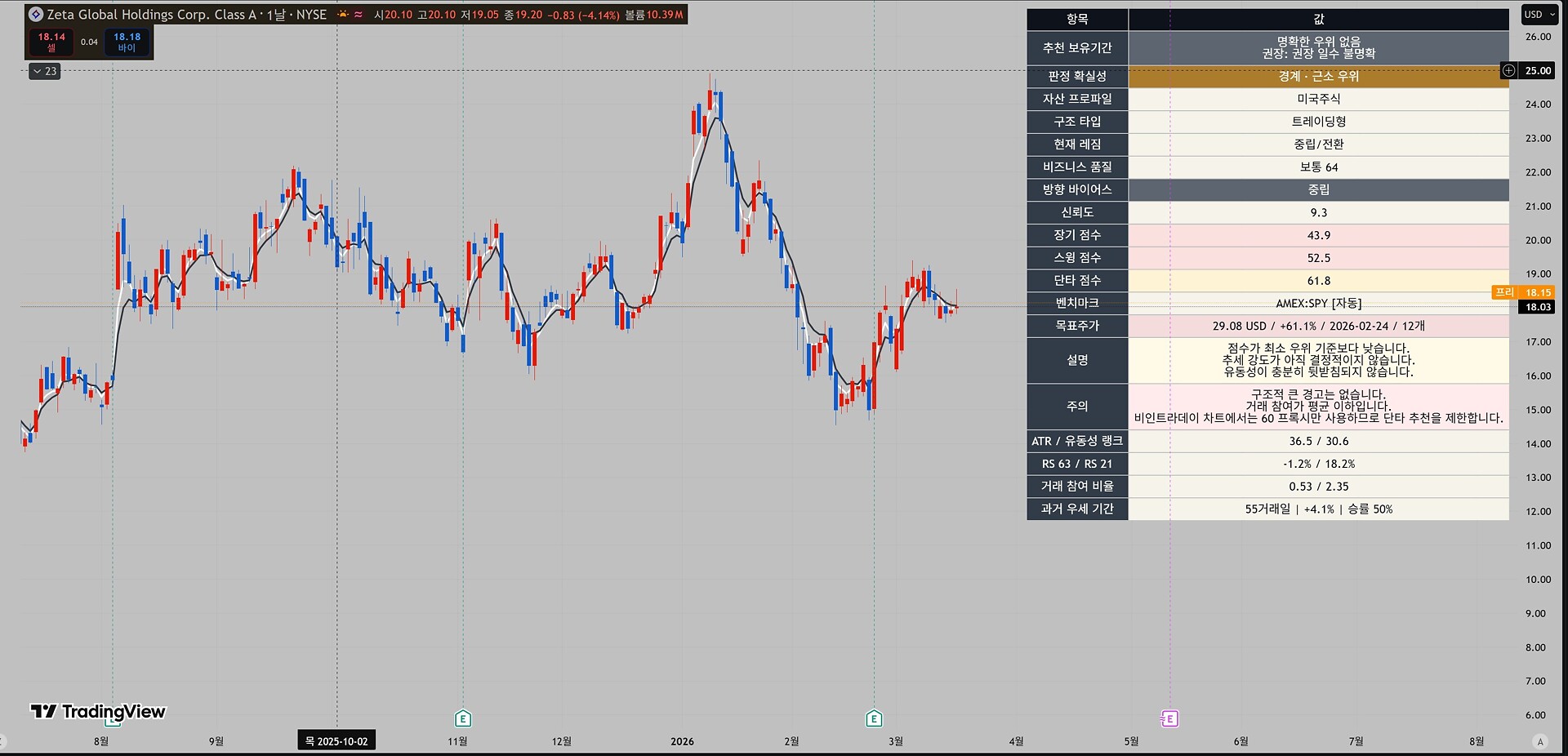1568x756 pixels.
Task: Open the earnings marker E before March
Action: [874, 718]
